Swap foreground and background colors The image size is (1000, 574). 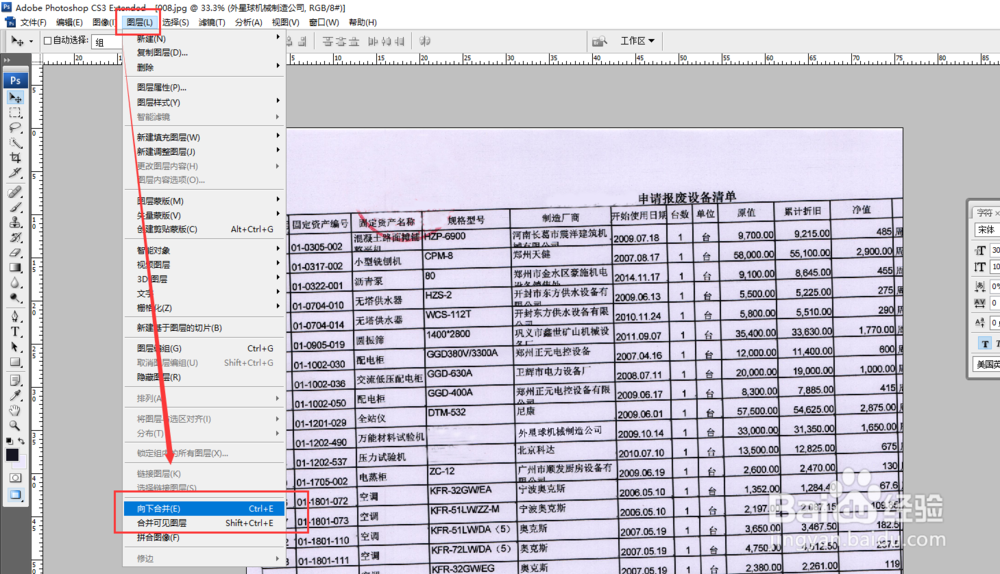(22, 441)
